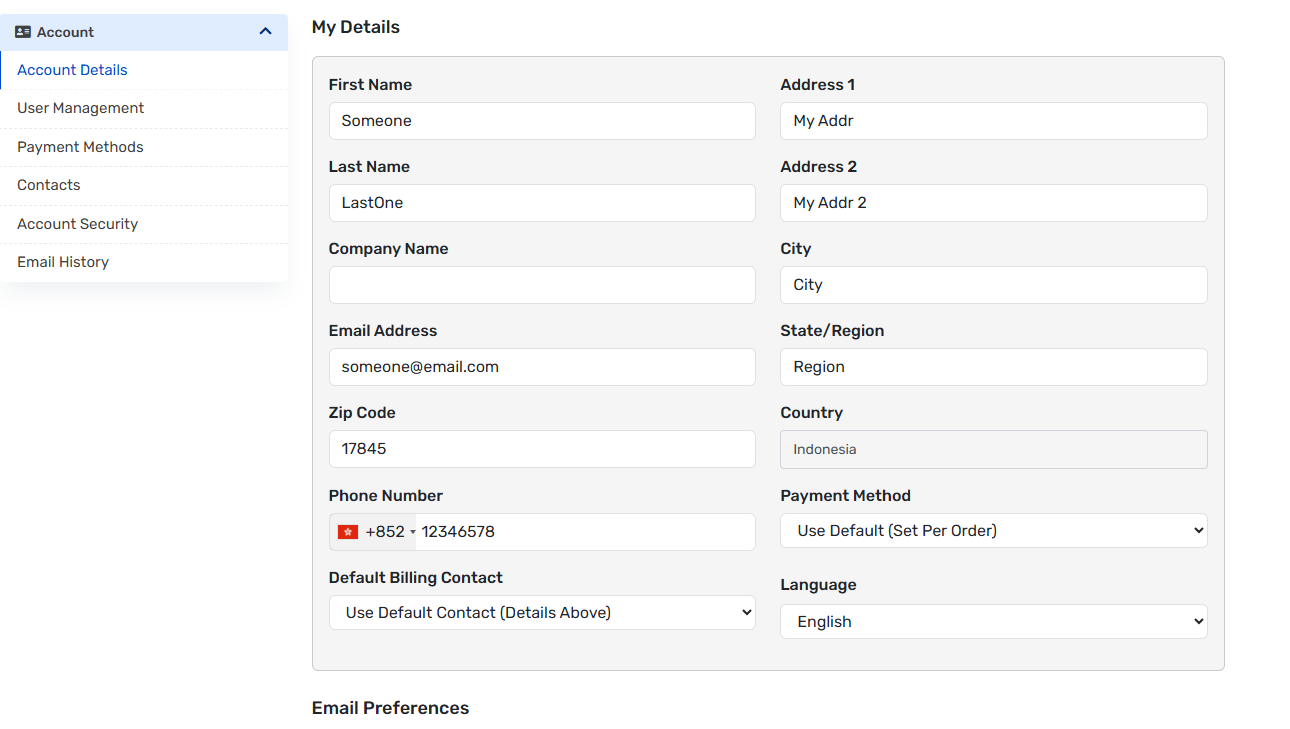Click the My Details heading
The image size is (1290, 729).
(356, 27)
